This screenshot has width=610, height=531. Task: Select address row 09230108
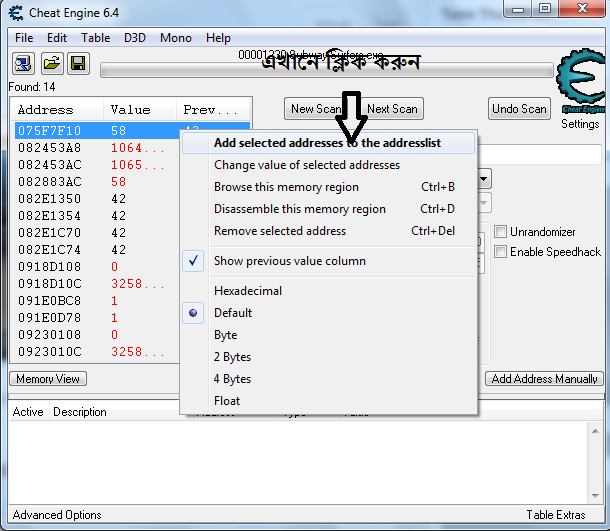tap(97, 335)
